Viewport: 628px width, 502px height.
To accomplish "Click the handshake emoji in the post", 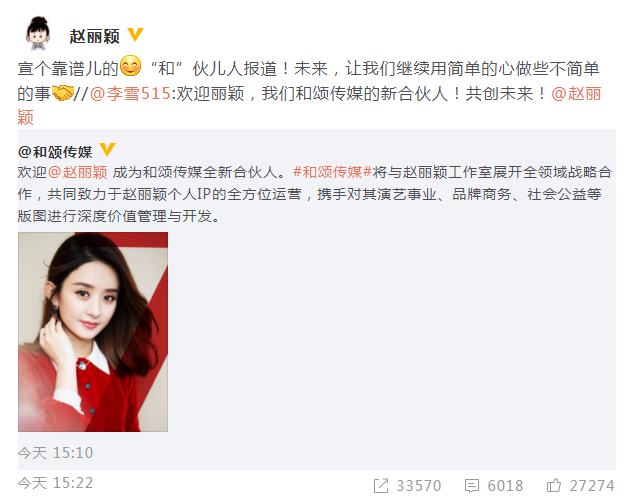I will tap(63, 93).
